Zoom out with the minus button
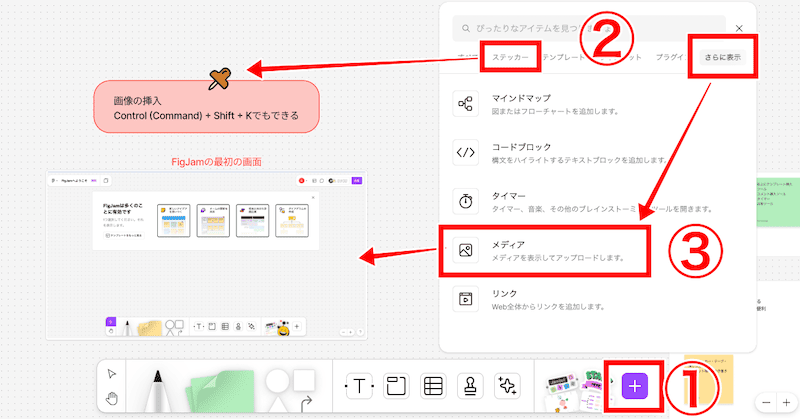The width and height of the screenshot is (800, 419). pyautogui.click(x=766, y=400)
